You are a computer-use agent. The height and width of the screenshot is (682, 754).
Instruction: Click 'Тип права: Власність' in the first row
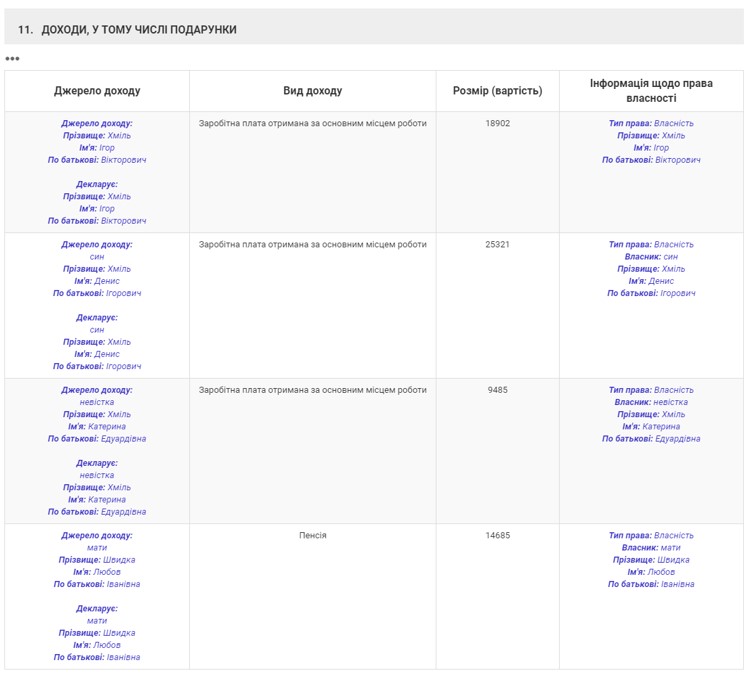[x=651, y=124]
